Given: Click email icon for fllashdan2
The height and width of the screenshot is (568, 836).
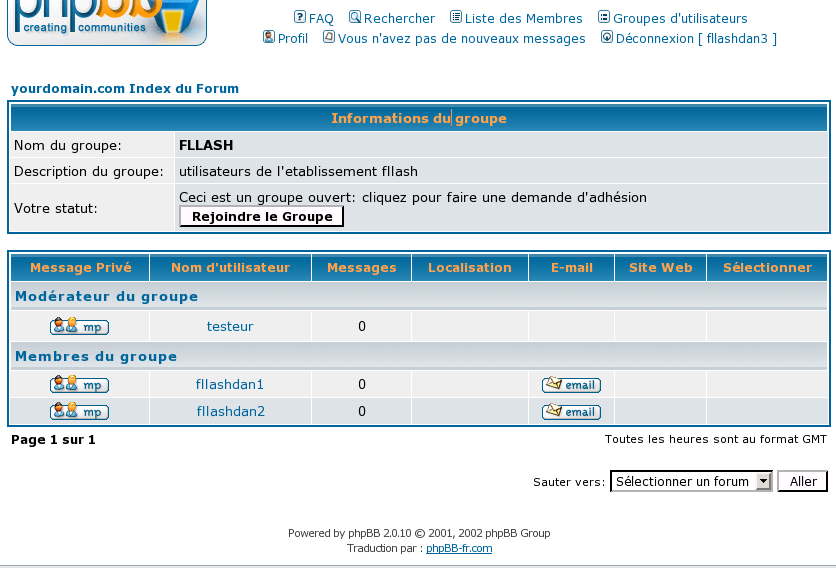Looking at the screenshot, I should [571, 411].
